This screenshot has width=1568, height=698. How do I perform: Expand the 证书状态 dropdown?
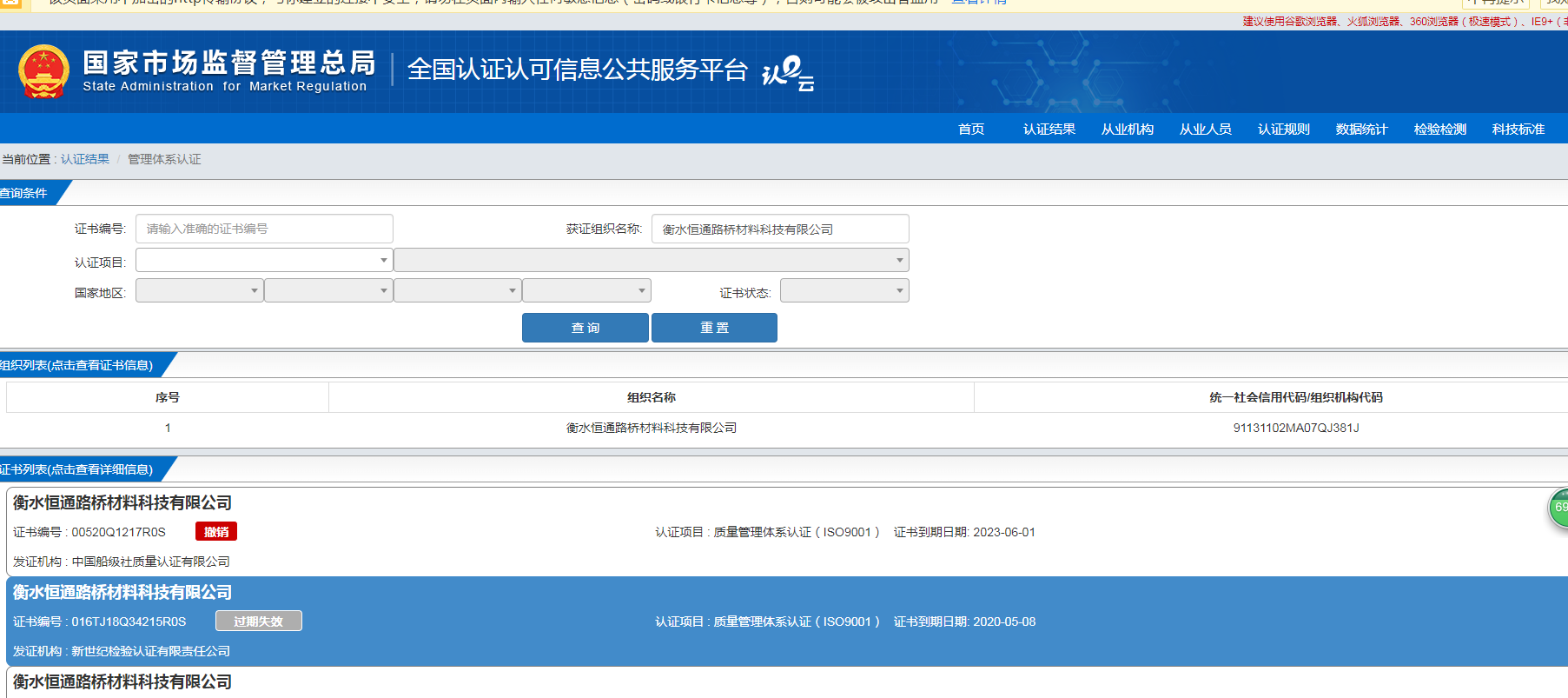[844, 290]
